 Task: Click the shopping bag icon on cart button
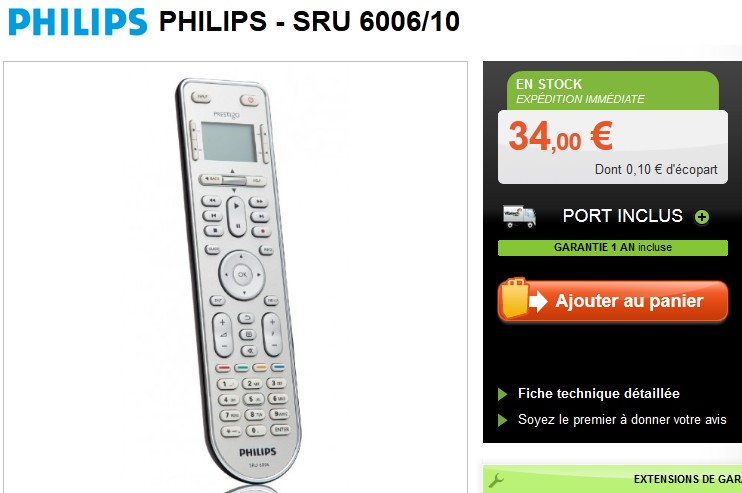click(515, 298)
